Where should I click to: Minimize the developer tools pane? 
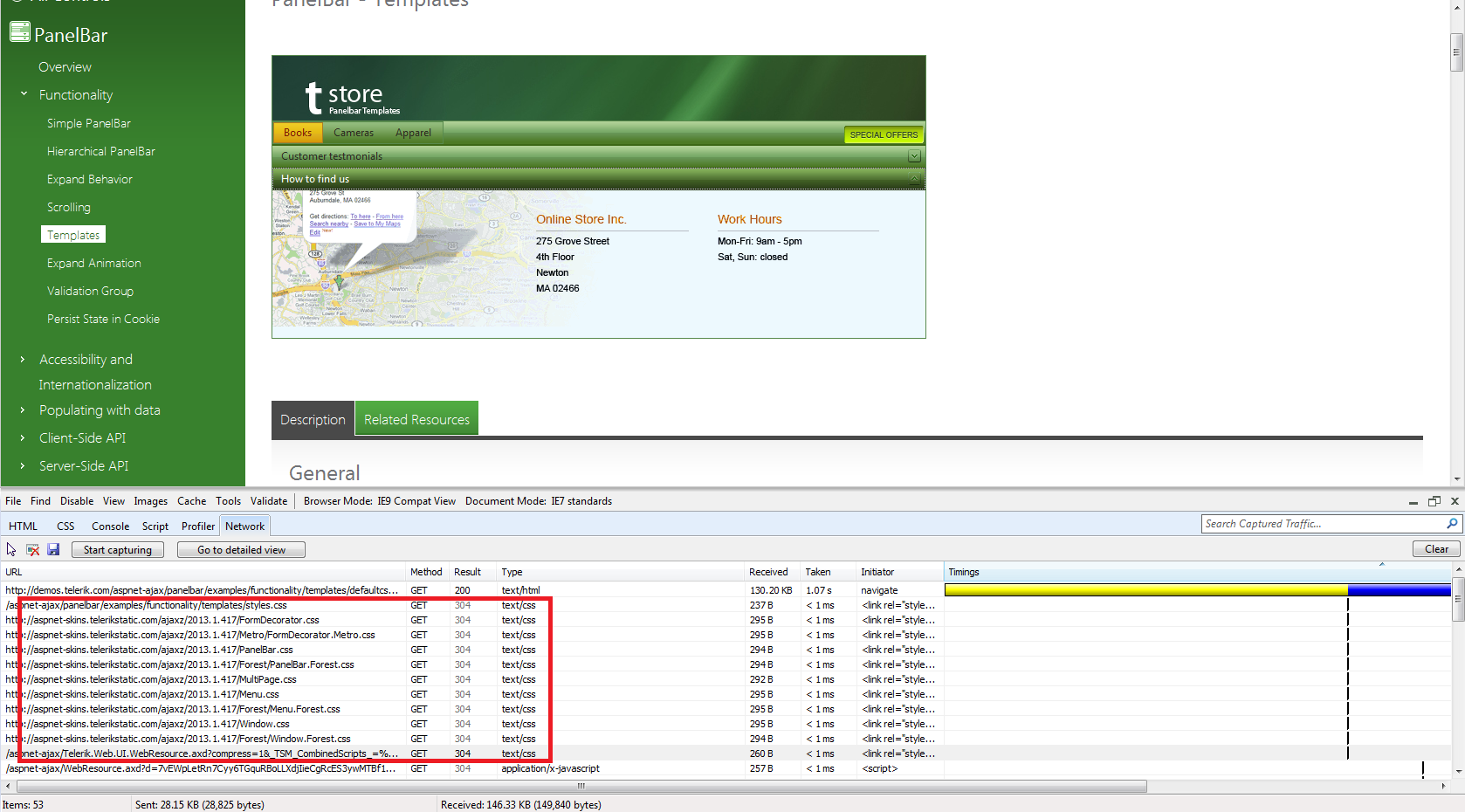click(1413, 501)
